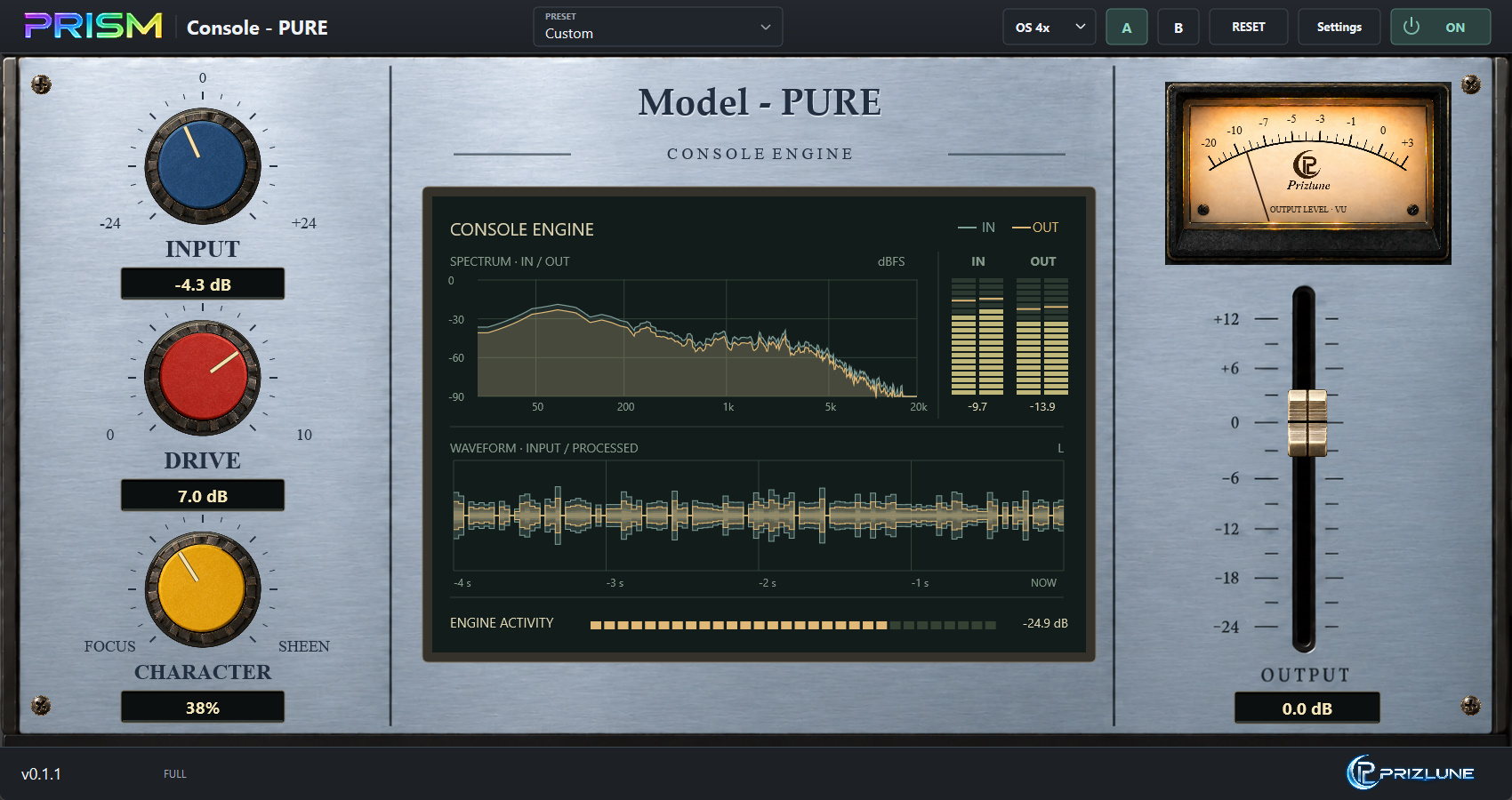Click the Model - PURE title
The width and height of the screenshot is (1512, 800).
point(760,102)
